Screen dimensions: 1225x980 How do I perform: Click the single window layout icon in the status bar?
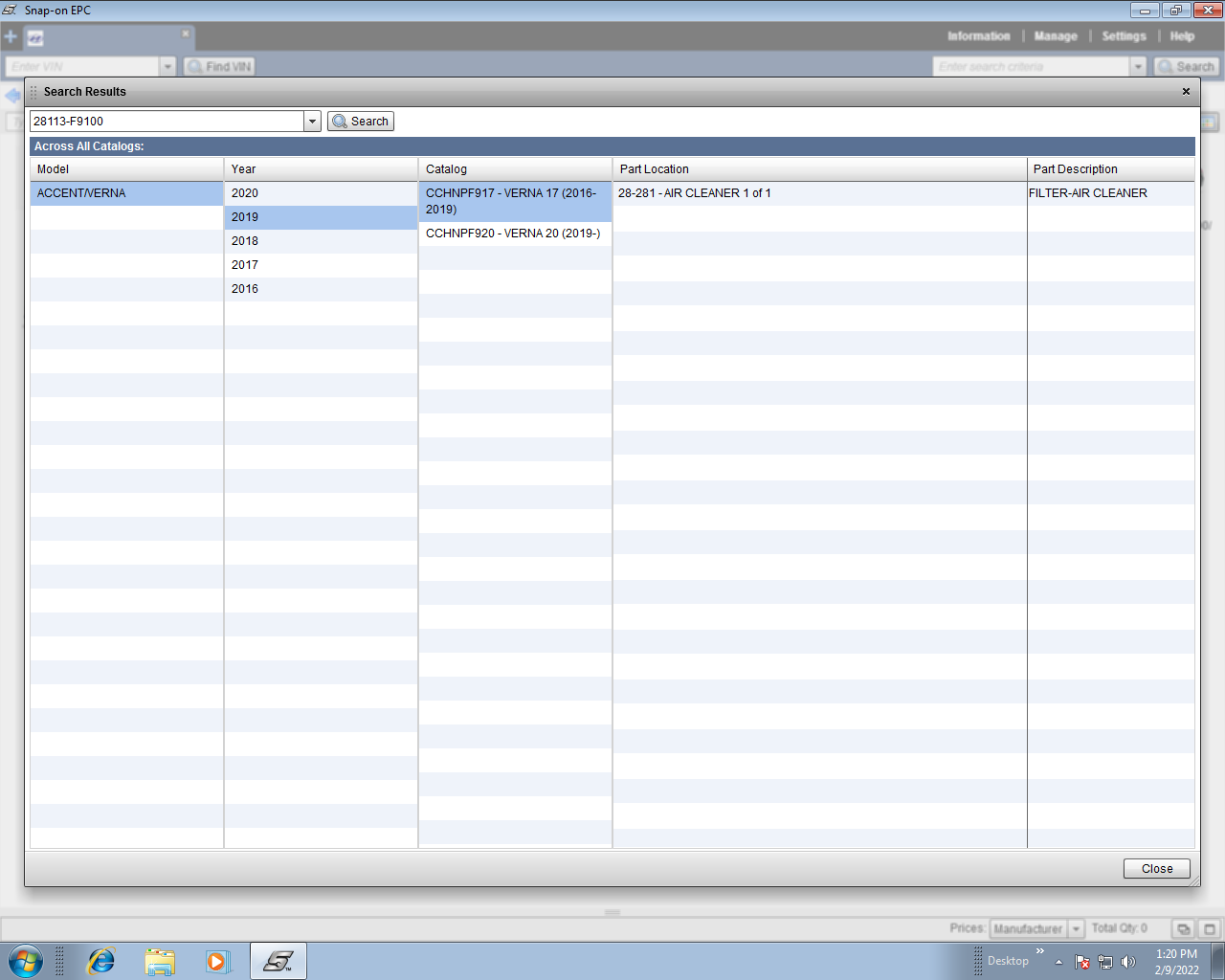pyautogui.click(x=1209, y=928)
